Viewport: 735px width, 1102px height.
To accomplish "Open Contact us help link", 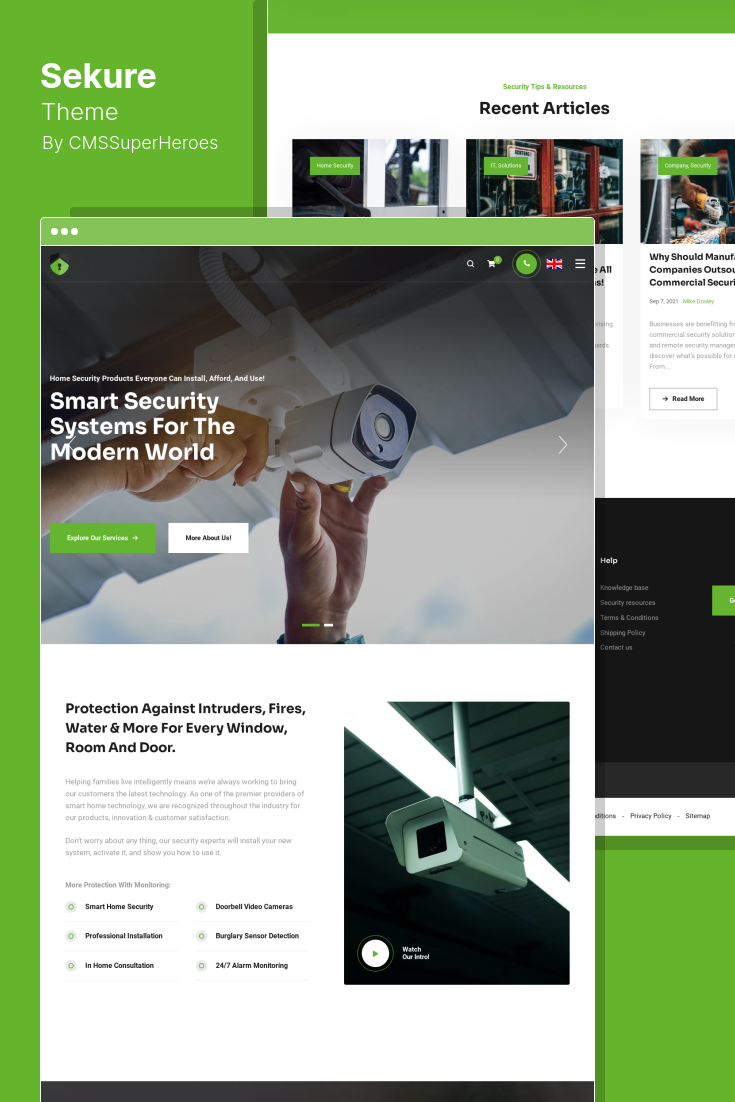I will tap(616, 648).
